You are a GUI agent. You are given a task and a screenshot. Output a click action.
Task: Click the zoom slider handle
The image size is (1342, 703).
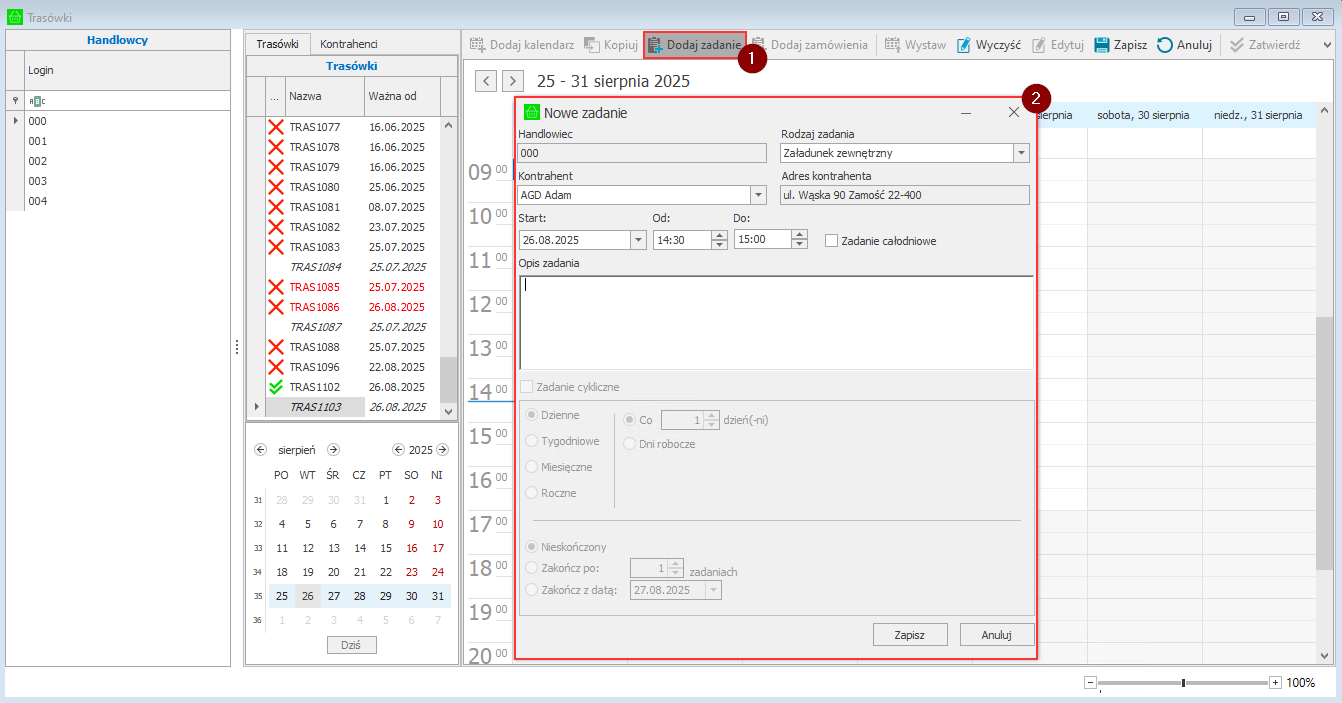1183,683
